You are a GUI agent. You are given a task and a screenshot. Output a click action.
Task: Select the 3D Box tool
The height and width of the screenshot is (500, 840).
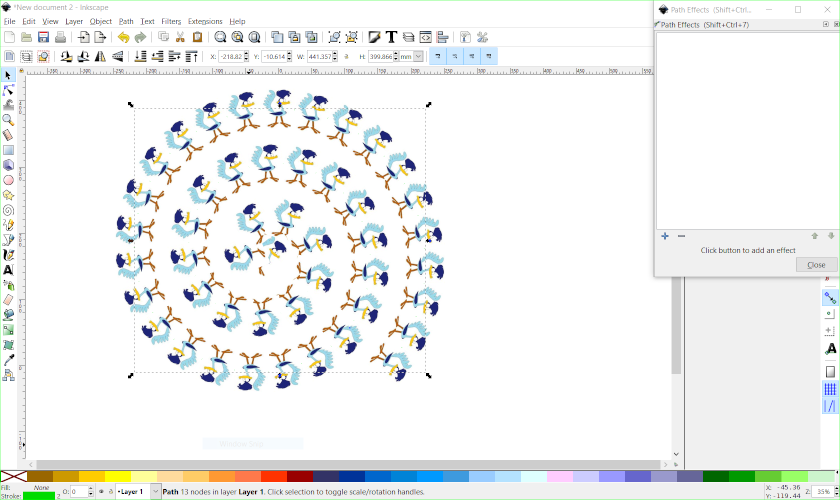pos(8,165)
